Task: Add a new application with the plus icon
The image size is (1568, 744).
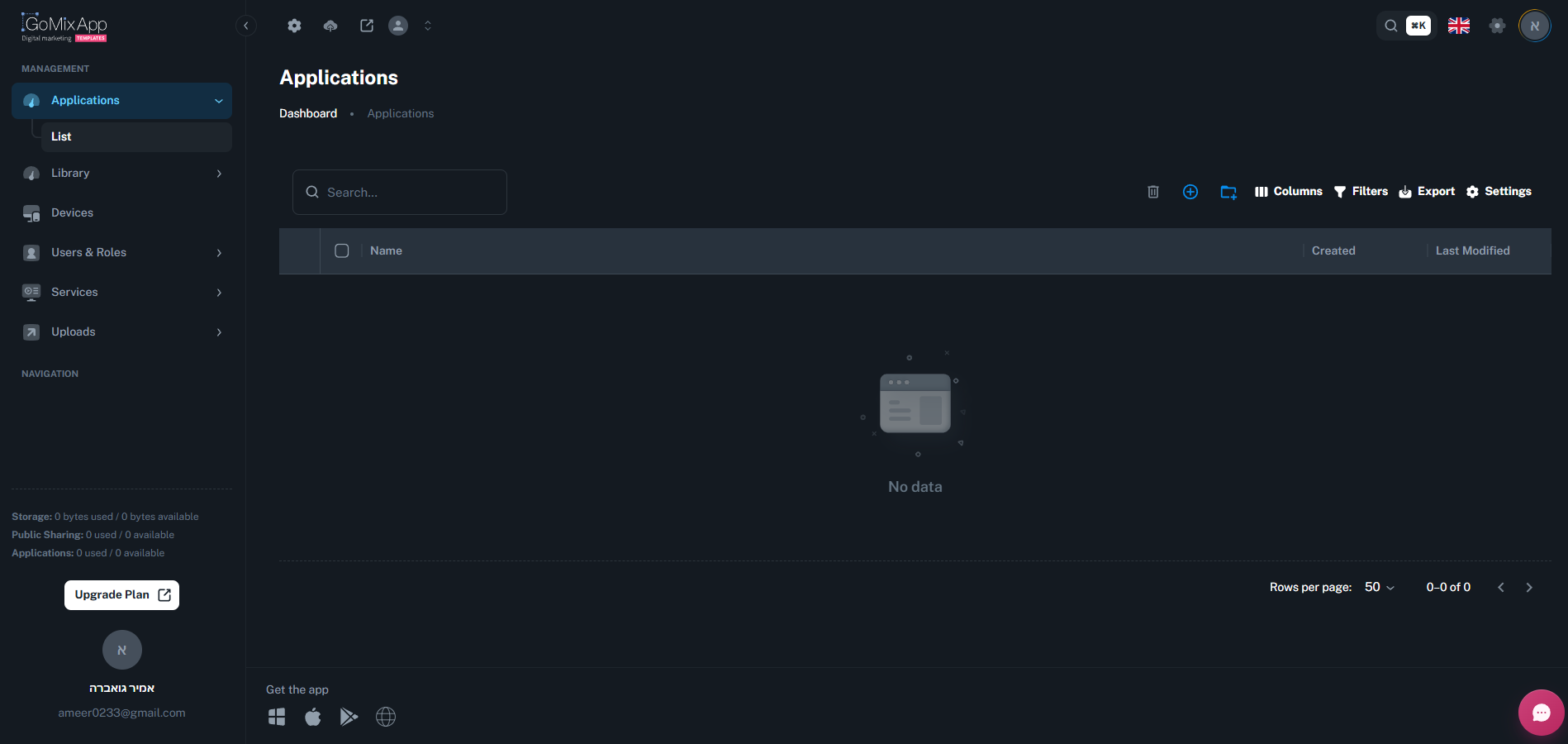Action: click(x=1190, y=192)
